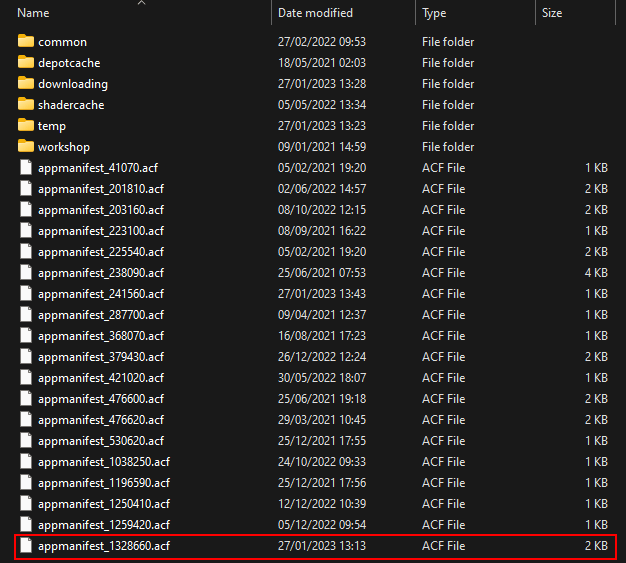Click file icon of appmanifest_1328660.acf
626x563 pixels.
(x=26, y=545)
